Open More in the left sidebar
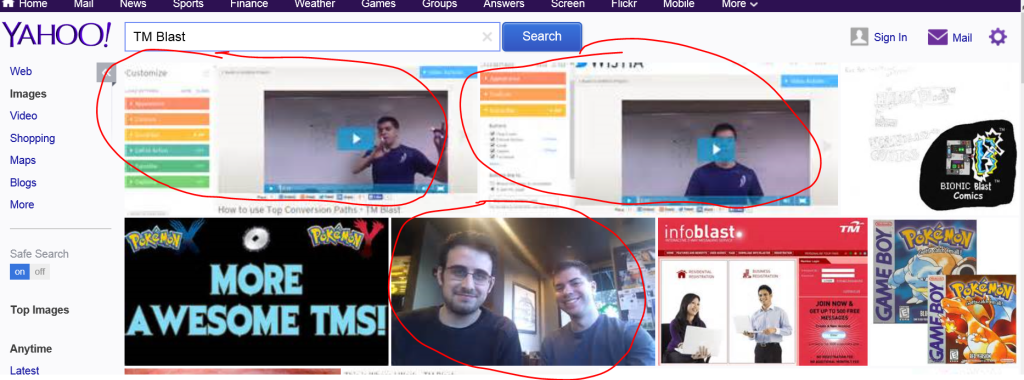 click(22, 204)
